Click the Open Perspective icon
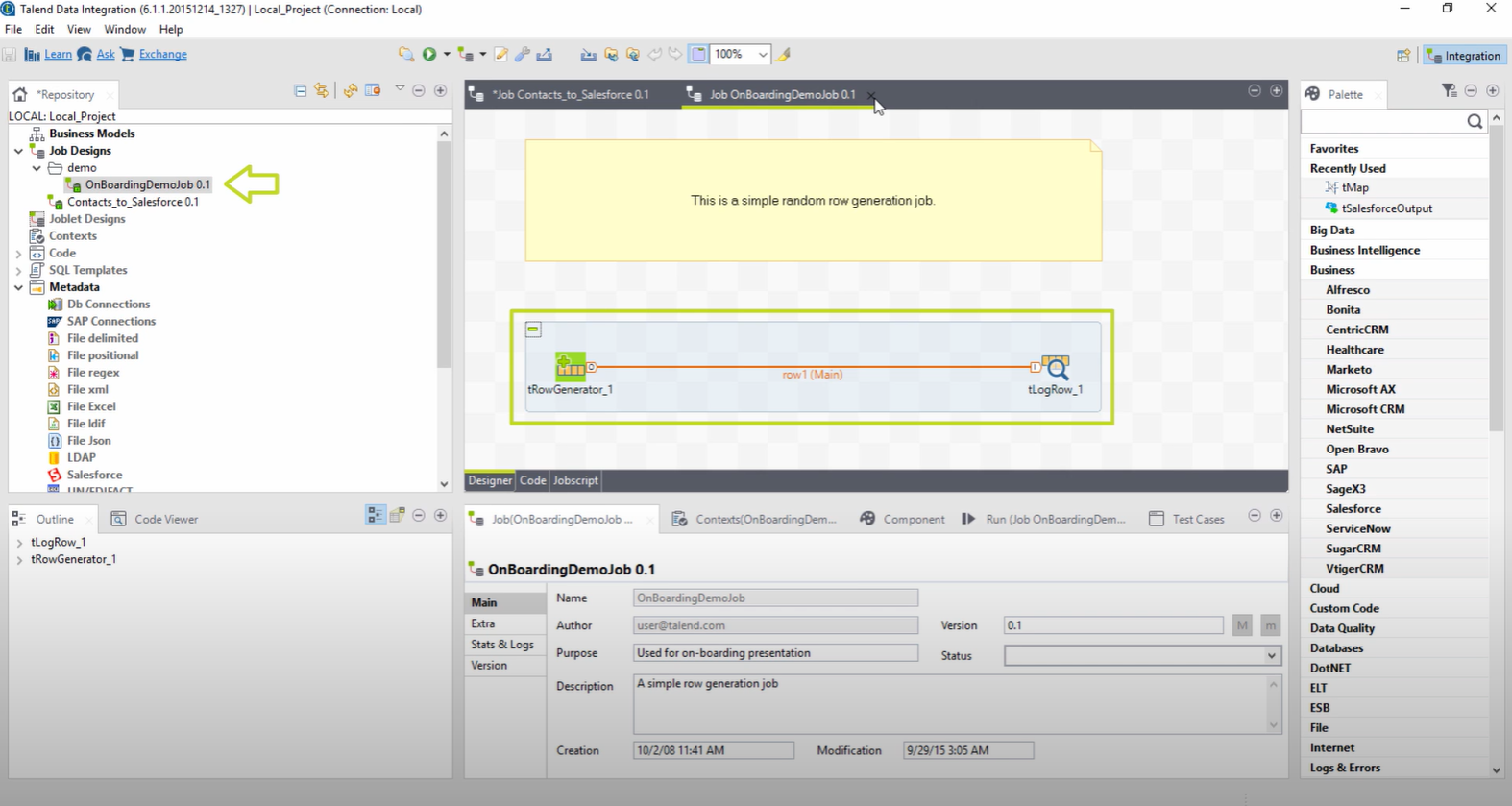The height and width of the screenshot is (806, 1512). point(1403,56)
